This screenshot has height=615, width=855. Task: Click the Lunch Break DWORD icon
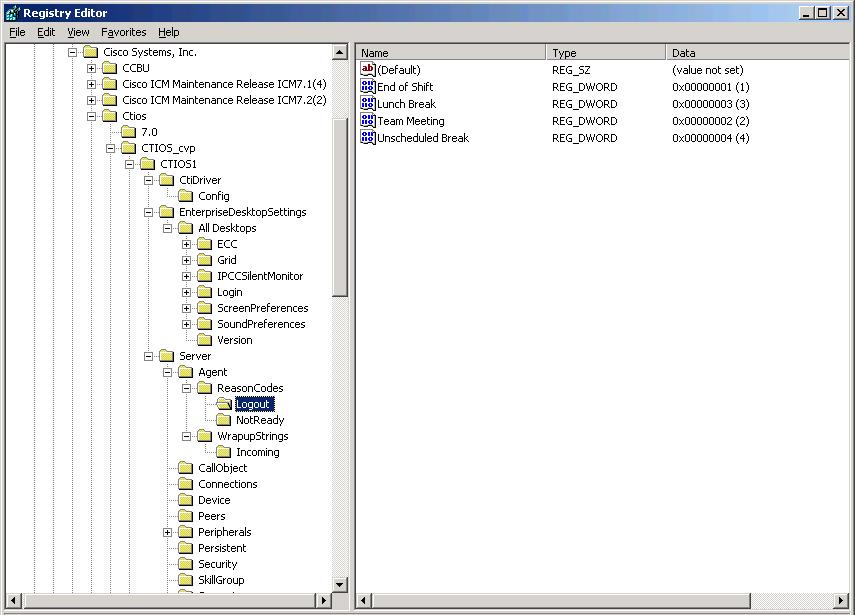(x=368, y=104)
